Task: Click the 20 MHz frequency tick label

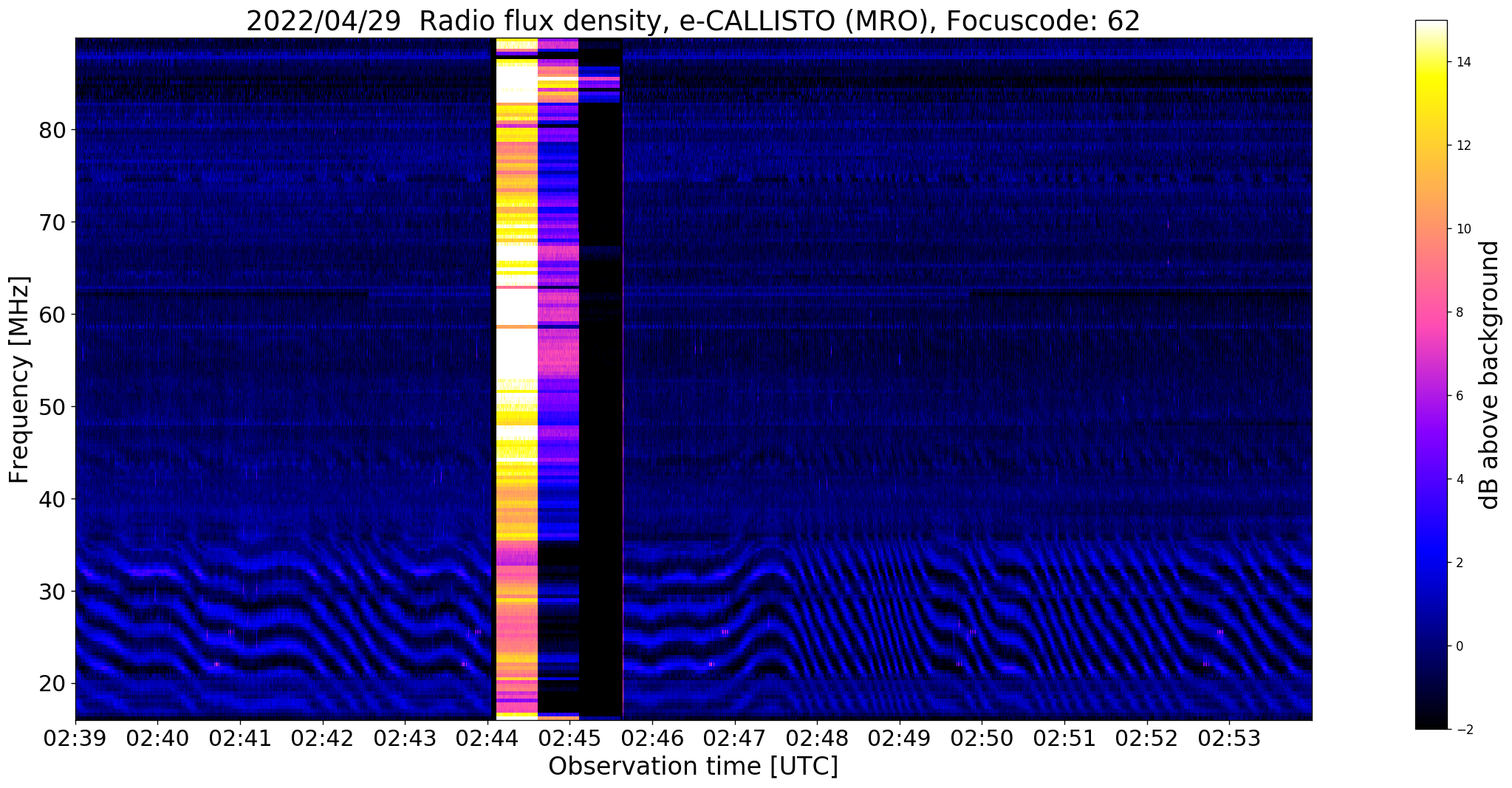Action: pyautogui.click(x=52, y=683)
